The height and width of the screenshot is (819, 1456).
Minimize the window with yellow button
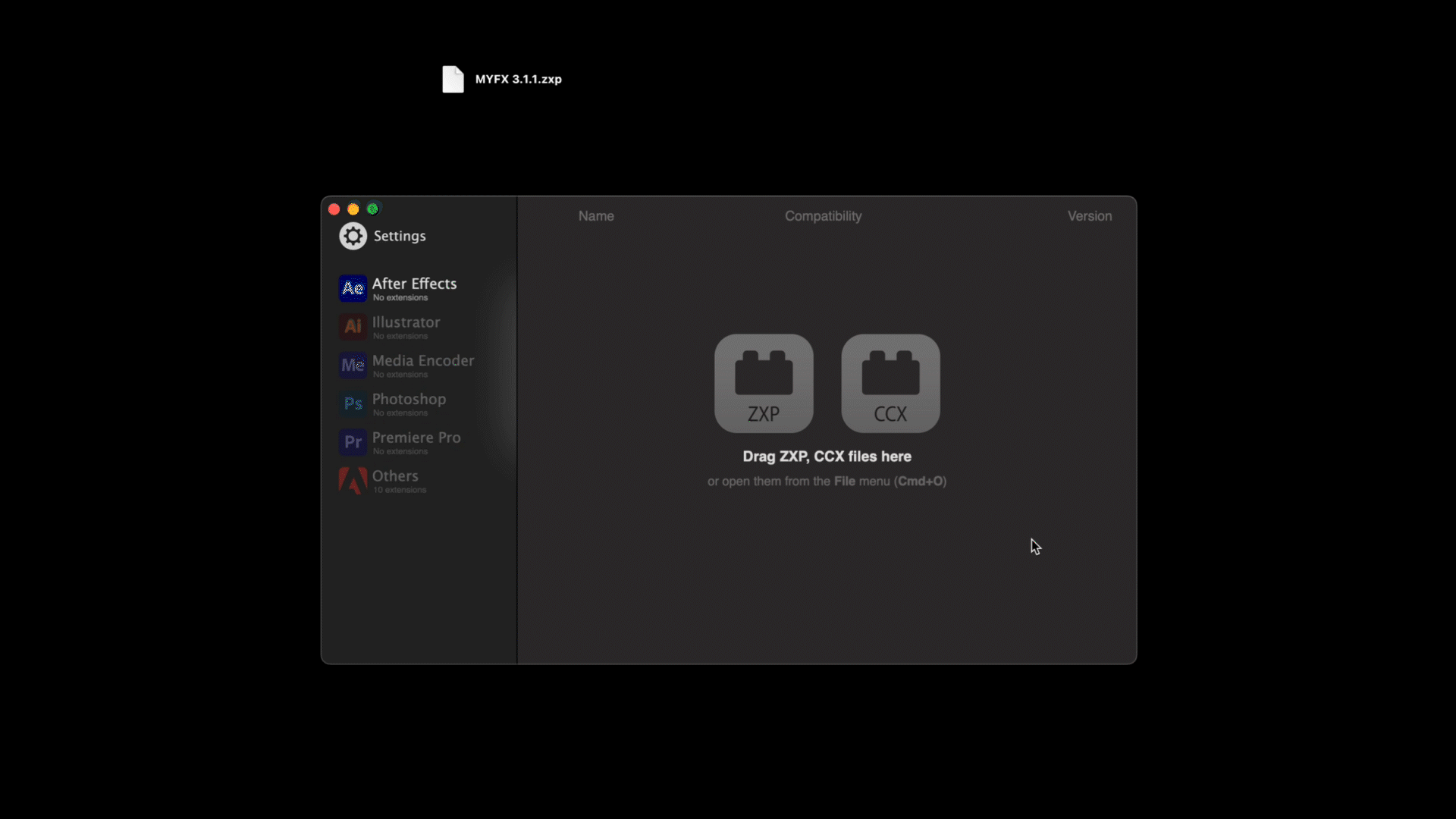click(353, 209)
